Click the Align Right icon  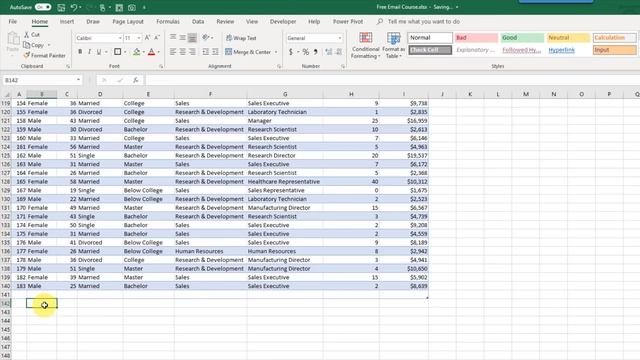tap(192, 52)
